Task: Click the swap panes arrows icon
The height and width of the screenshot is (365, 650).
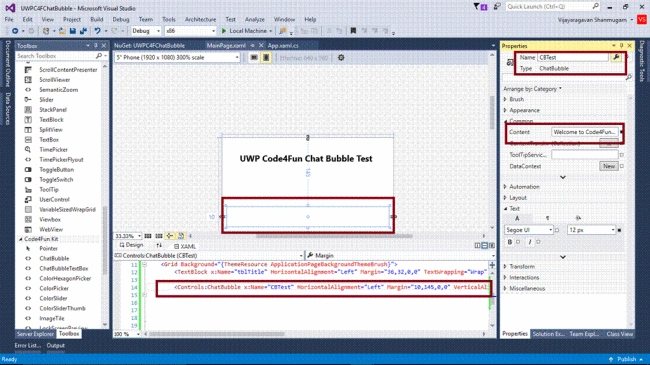Action: click(x=159, y=246)
